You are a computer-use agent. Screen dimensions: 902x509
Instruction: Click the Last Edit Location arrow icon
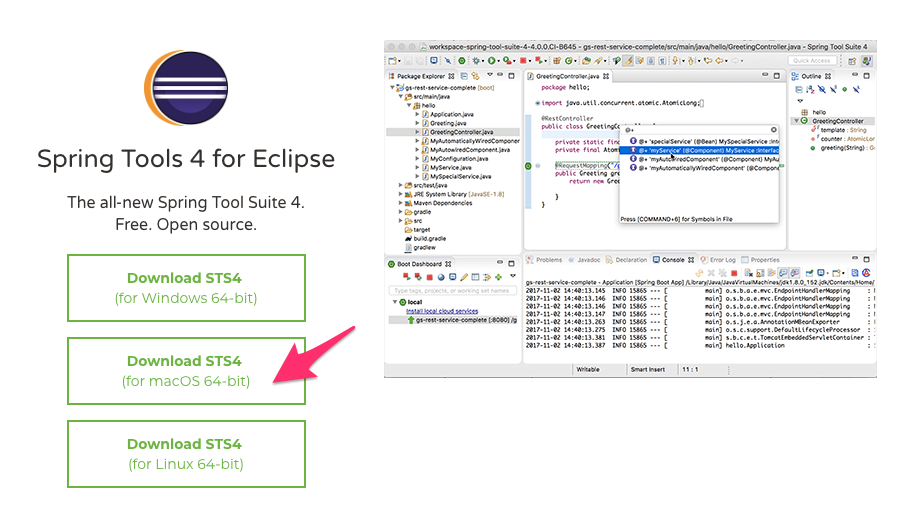pyautogui.click(x=708, y=60)
